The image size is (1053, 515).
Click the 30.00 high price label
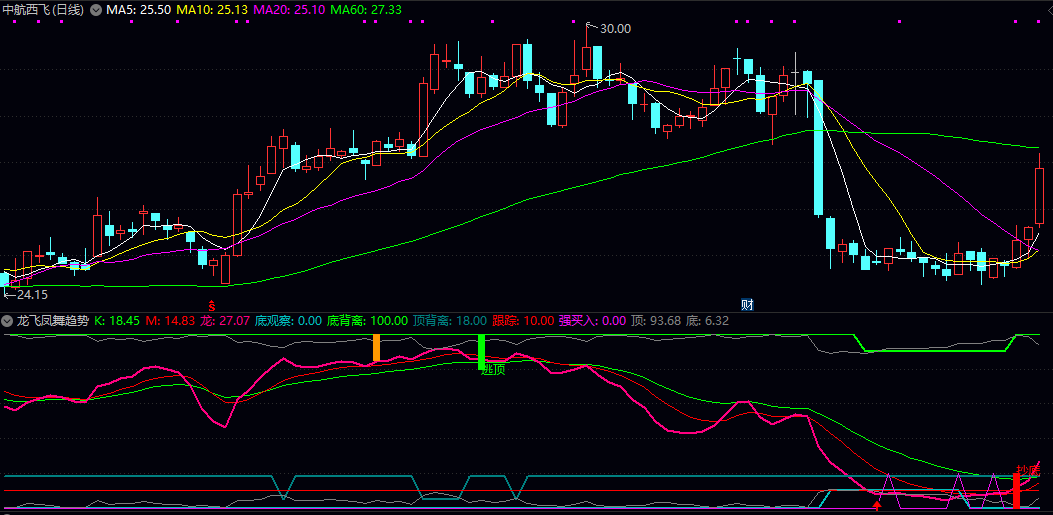614,28
